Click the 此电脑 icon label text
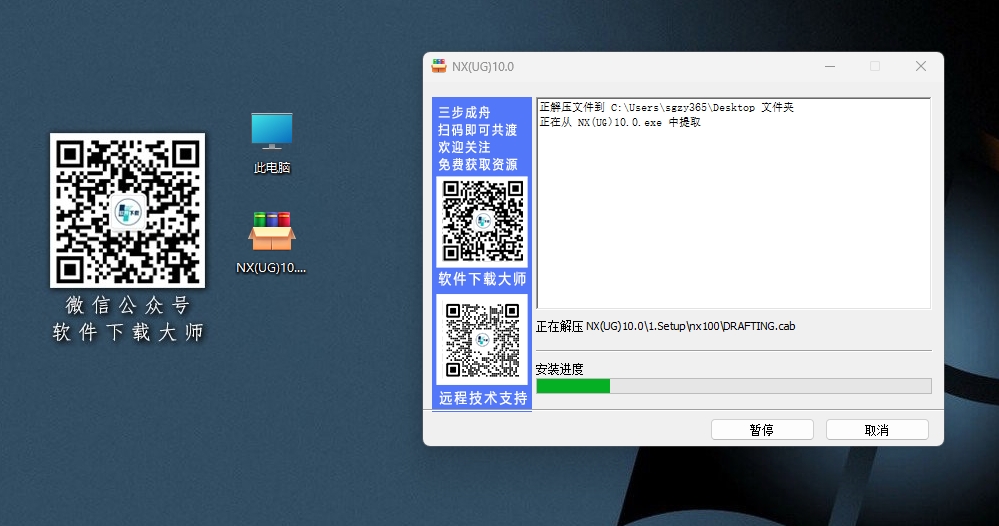The image size is (999, 526). pyautogui.click(x=272, y=168)
